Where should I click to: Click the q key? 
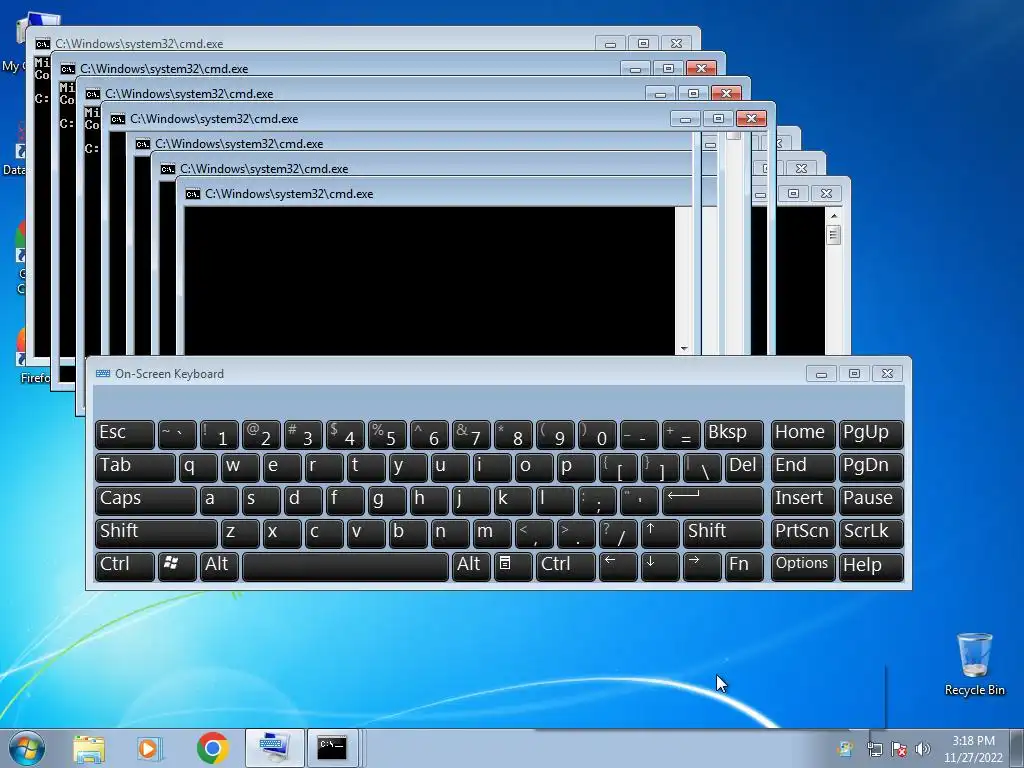(198, 467)
